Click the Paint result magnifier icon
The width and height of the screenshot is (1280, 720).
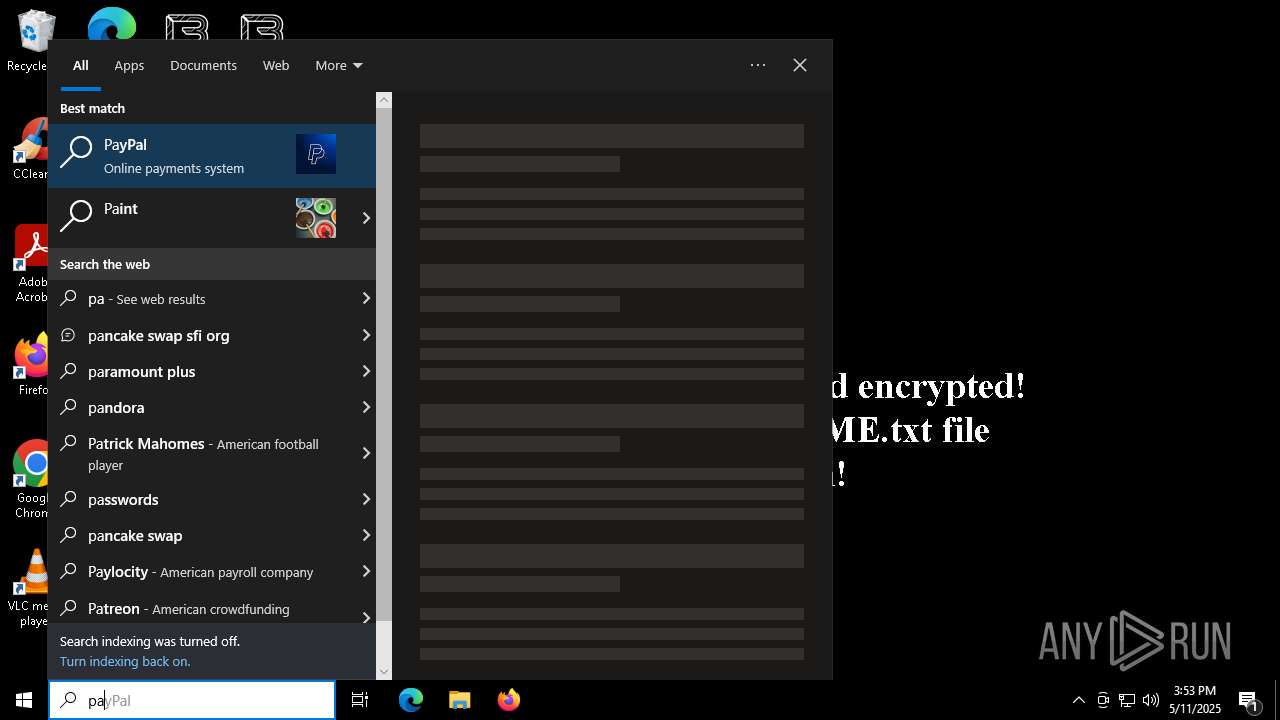tap(76, 215)
